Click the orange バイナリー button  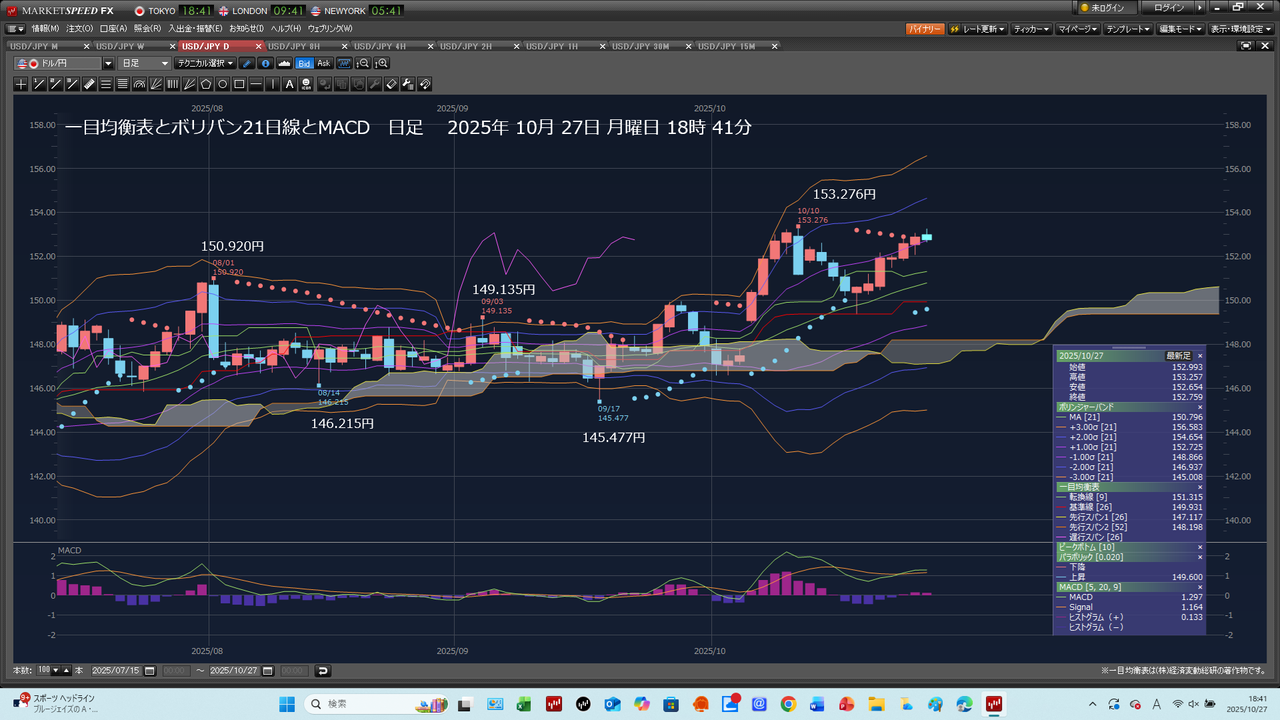(x=925, y=28)
